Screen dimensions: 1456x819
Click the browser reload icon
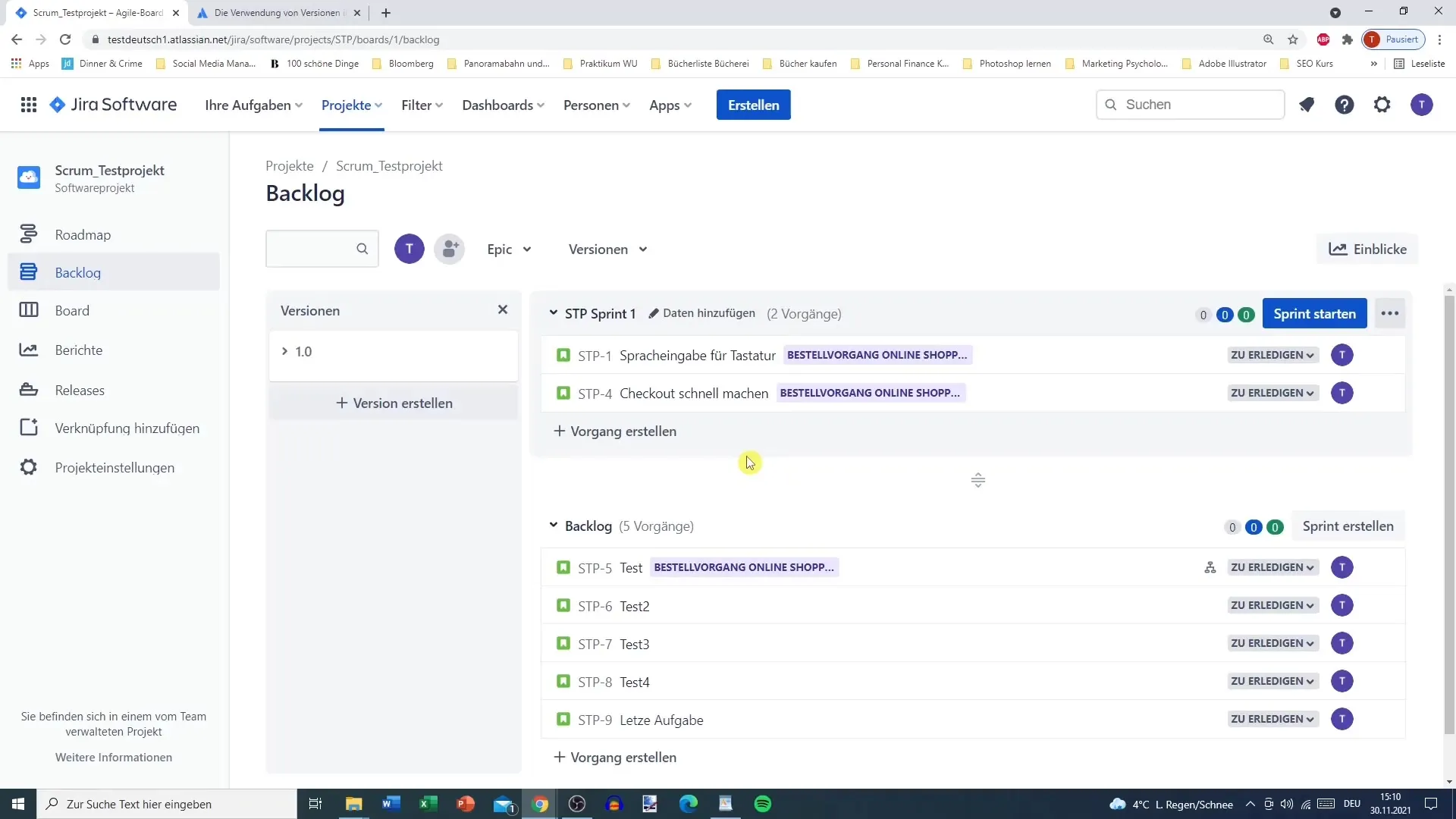[x=65, y=39]
